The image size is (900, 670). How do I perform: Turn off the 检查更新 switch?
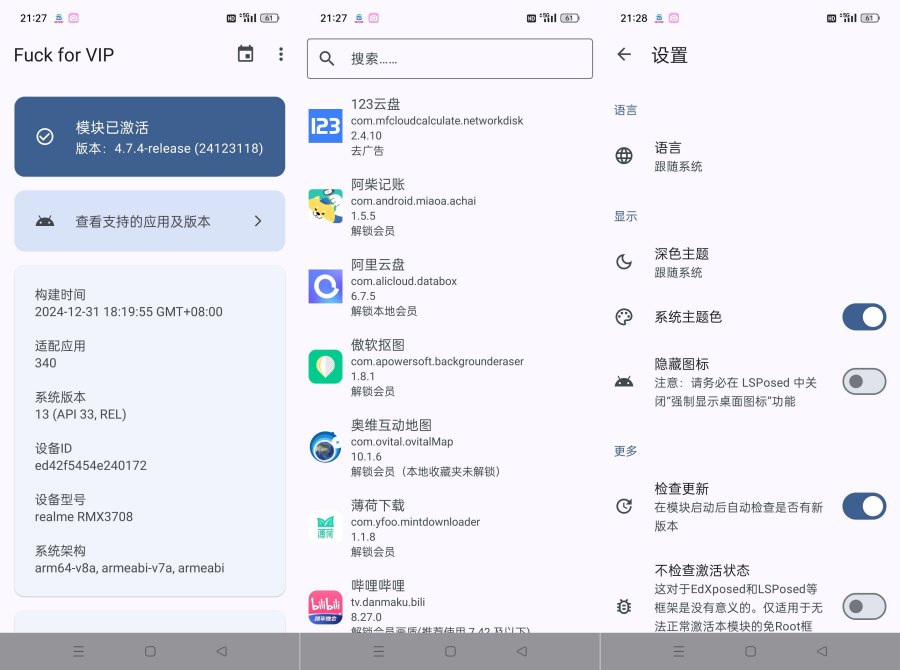pos(864,506)
